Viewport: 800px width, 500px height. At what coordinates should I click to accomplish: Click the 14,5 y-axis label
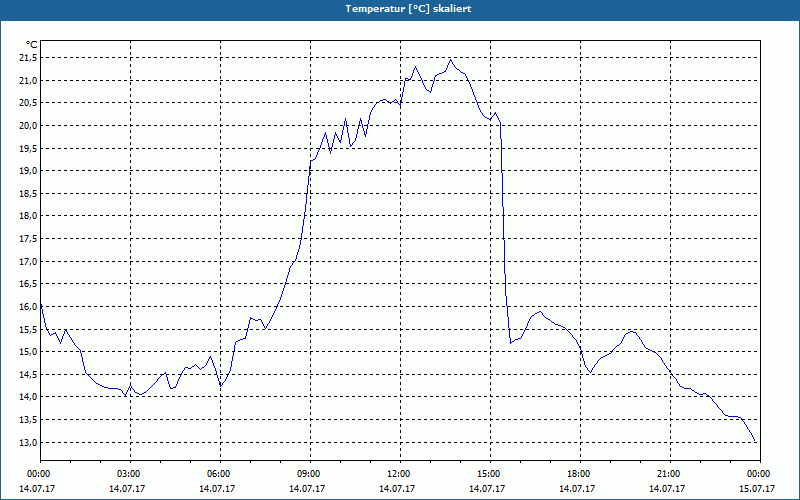(28, 374)
